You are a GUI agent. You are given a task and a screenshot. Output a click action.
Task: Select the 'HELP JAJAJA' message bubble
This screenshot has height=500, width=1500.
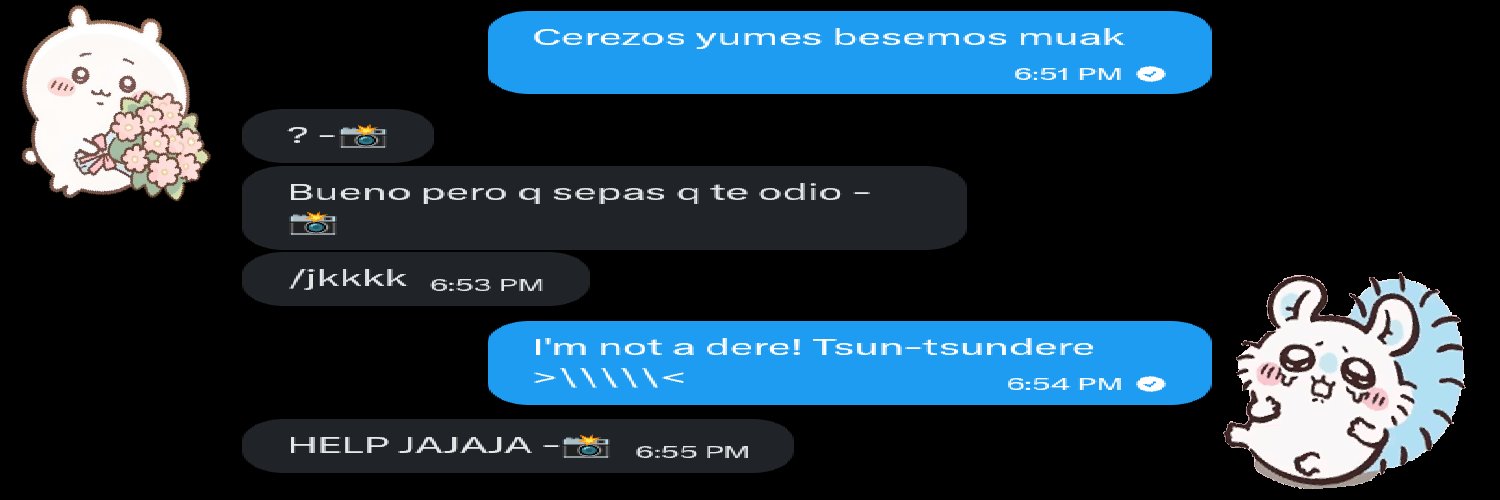pyautogui.click(x=518, y=446)
